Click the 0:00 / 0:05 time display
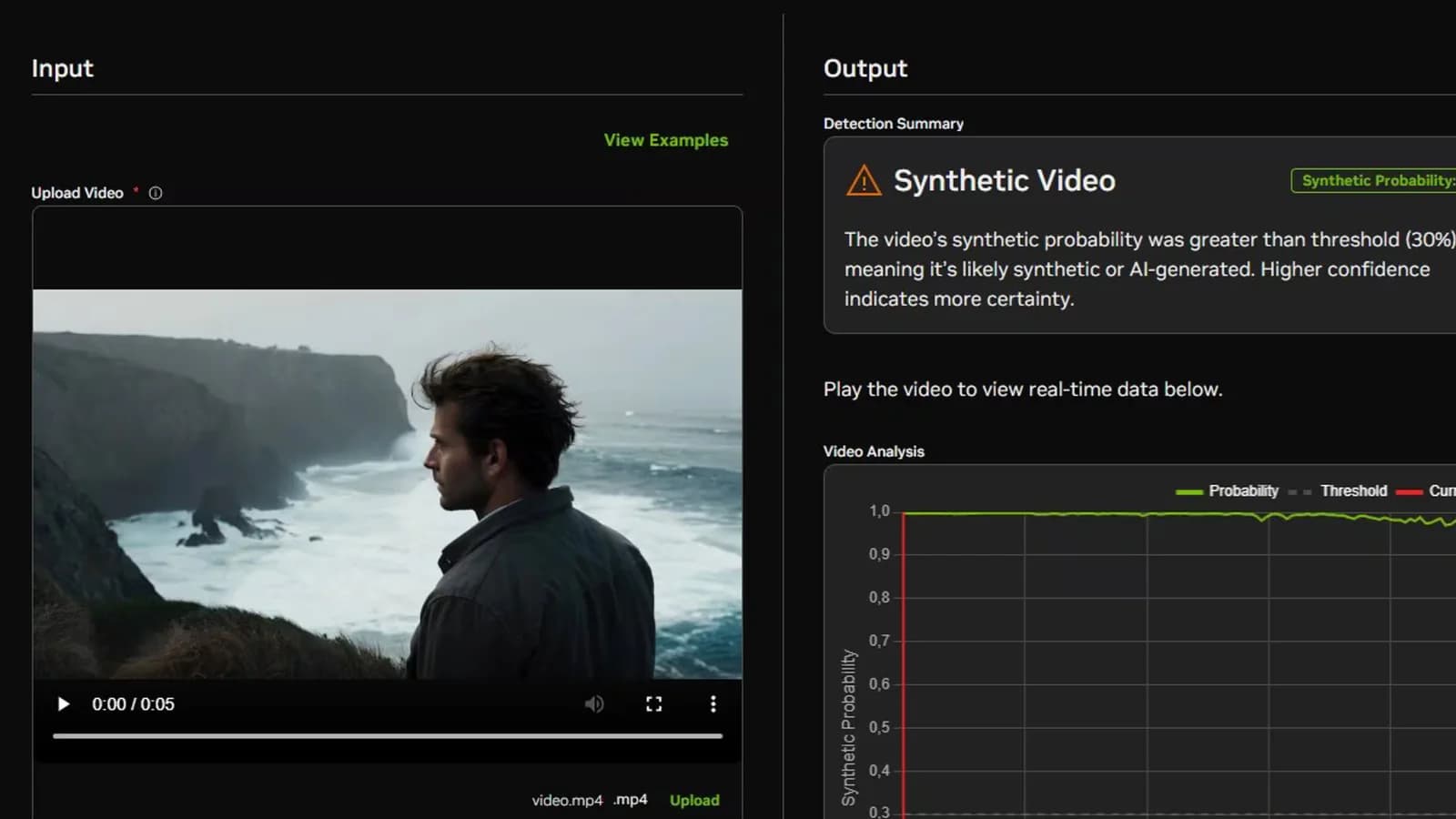This screenshot has height=819, width=1456. 133,704
